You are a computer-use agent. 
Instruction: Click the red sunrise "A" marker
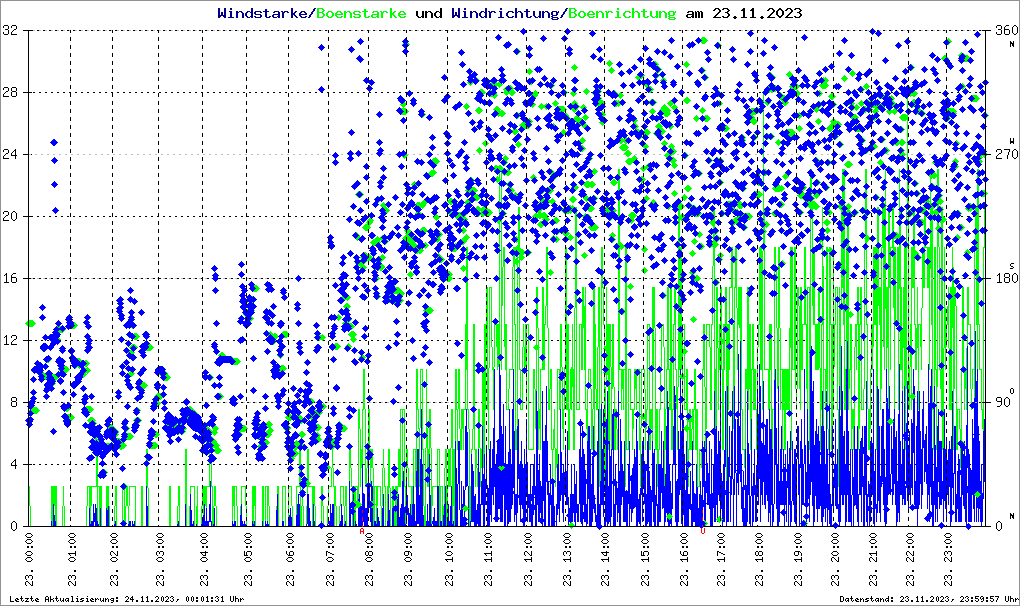[362, 532]
